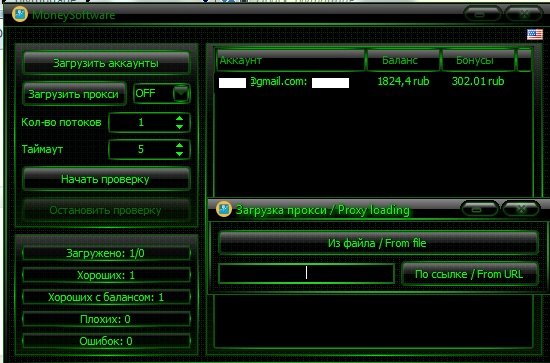Click the MoneySoftware app icon in title bar

[20, 14]
